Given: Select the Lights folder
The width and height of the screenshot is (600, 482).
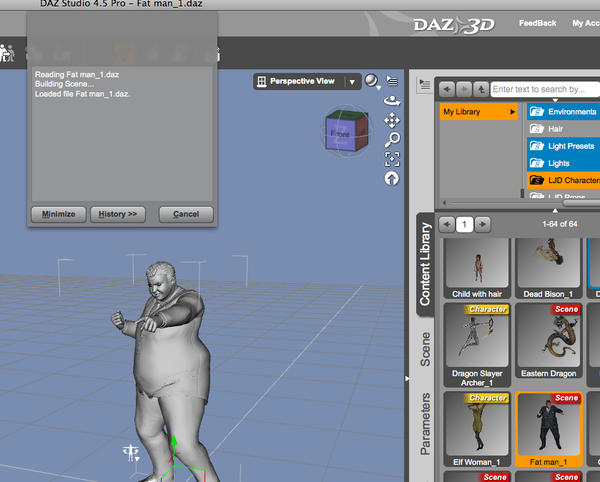Looking at the screenshot, I should pyautogui.click(x=563, y=163).
